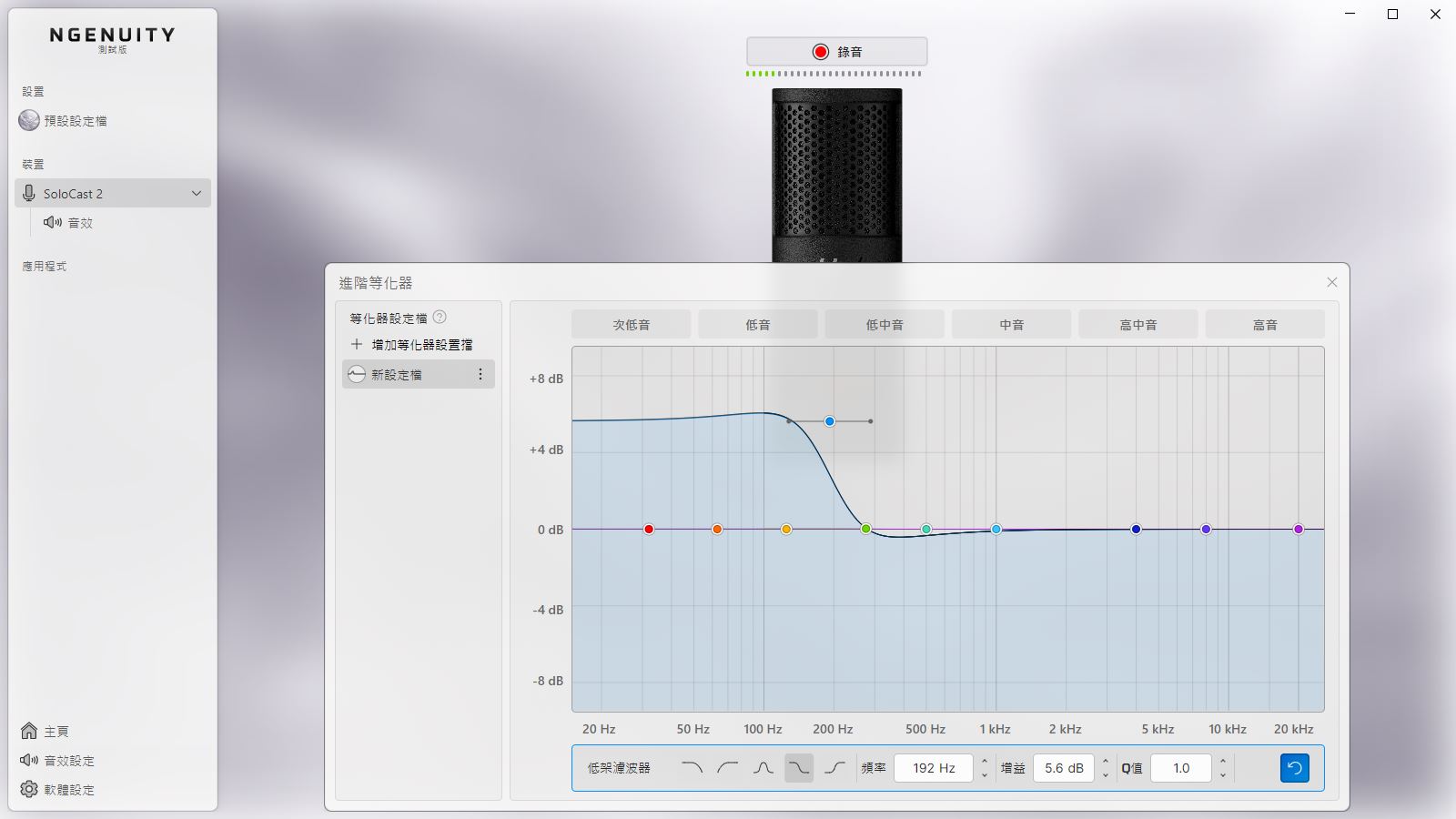Viewport: 1456px width, 819px height.
Task: Select the peak (bell) filter shape icon
Action: pos(763,768)
